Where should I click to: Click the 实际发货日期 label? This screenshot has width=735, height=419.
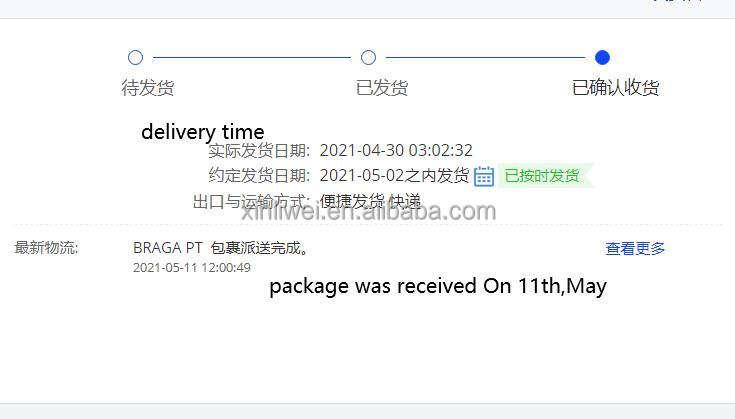(x=259, y=150)
